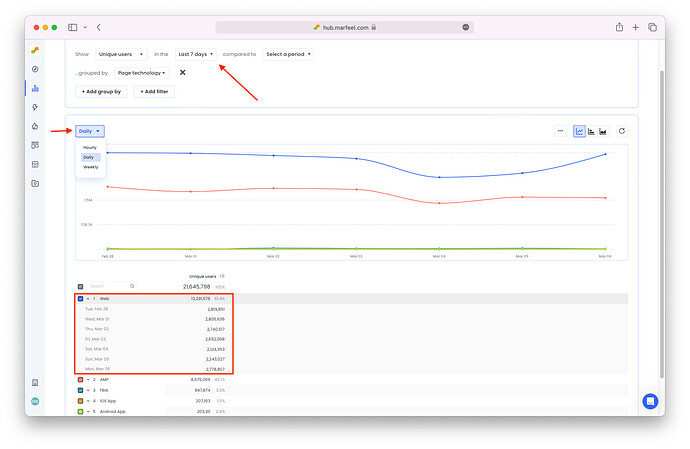Image resolution: width=690 pixels, height=449 pixels.
Task: Toggle the teal FBIA series checkbox
Action: pos(81,390)
